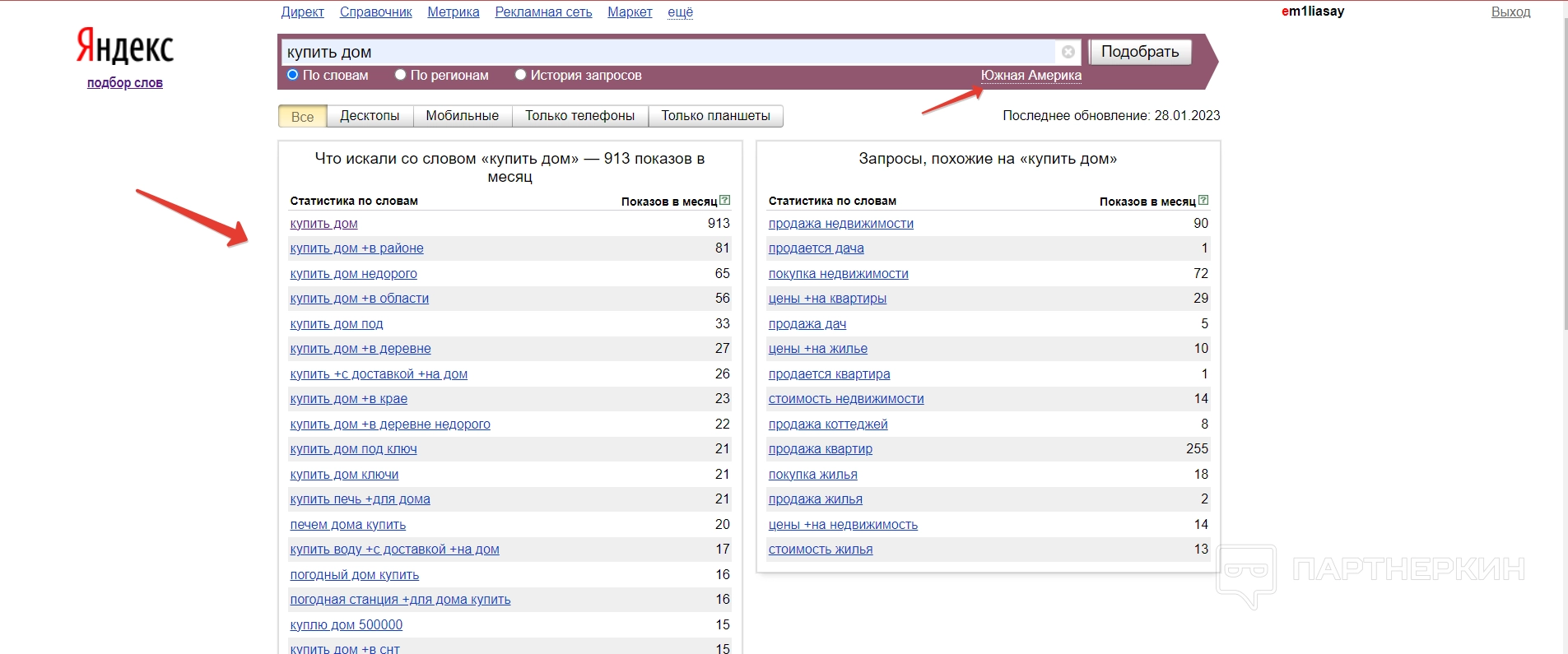Select the "По словам" radio button
Viewport: 1568px width, 654px height.
(x=292, y=75)
